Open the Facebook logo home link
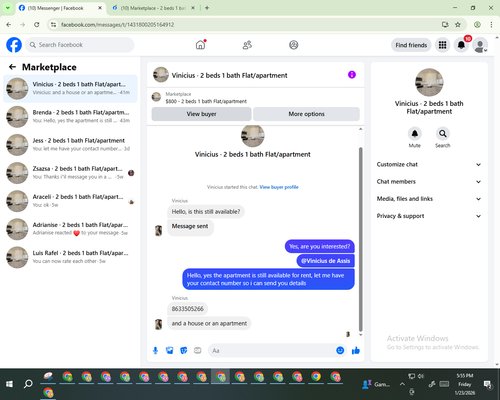 (14, 45)
